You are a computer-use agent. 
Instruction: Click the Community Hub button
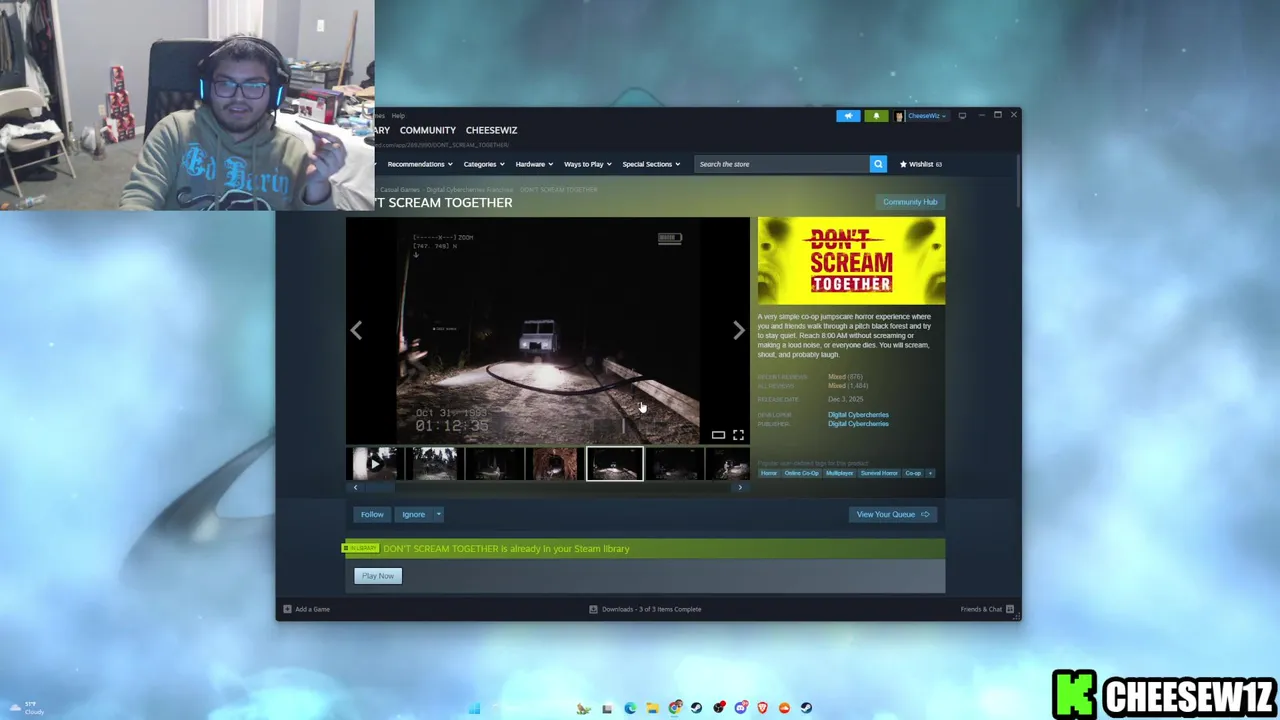[x=910, y=202]
